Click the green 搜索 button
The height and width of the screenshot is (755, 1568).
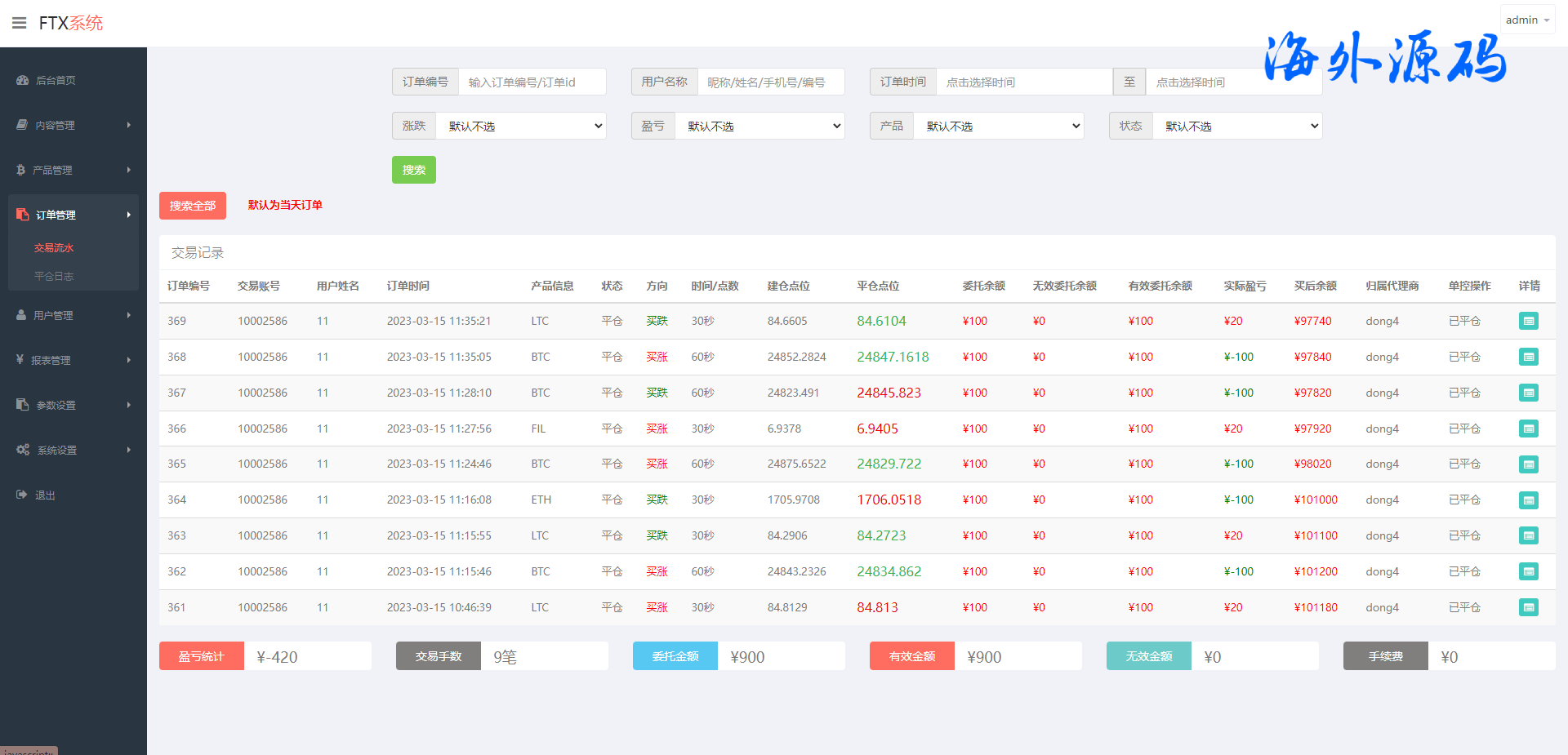(413, 170)
